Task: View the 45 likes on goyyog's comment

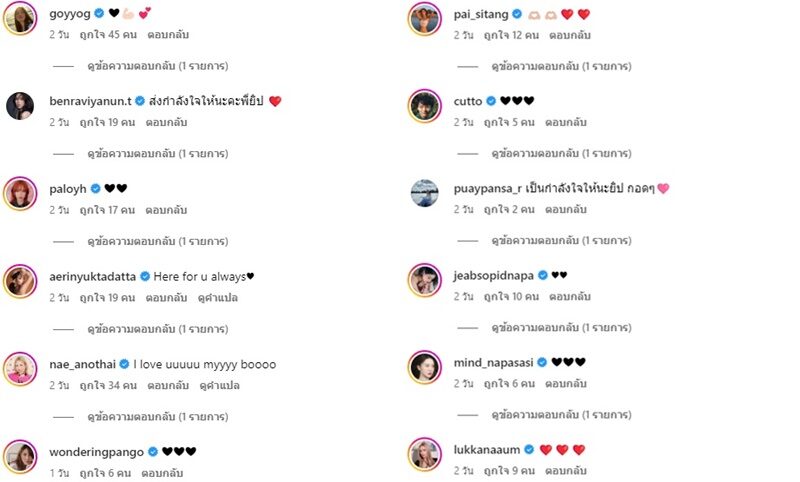Action: pos(108,35)
